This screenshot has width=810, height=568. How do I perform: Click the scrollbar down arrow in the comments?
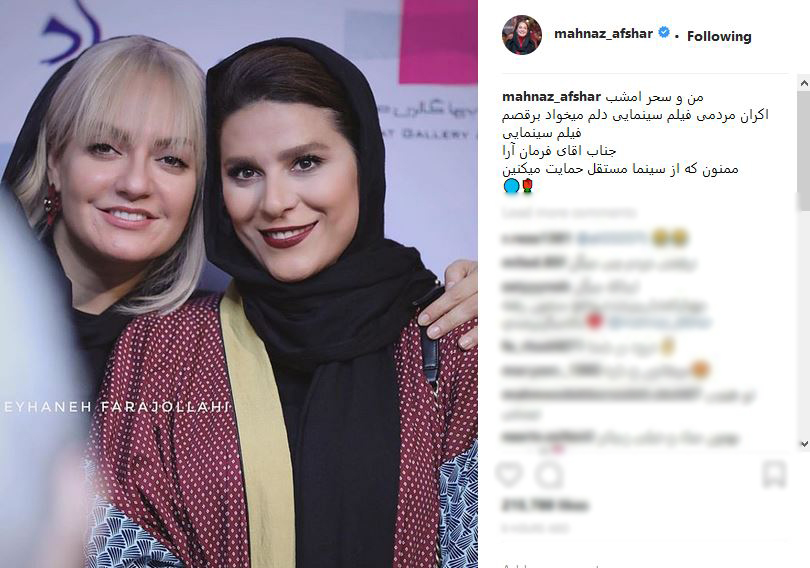coord(804,443)
